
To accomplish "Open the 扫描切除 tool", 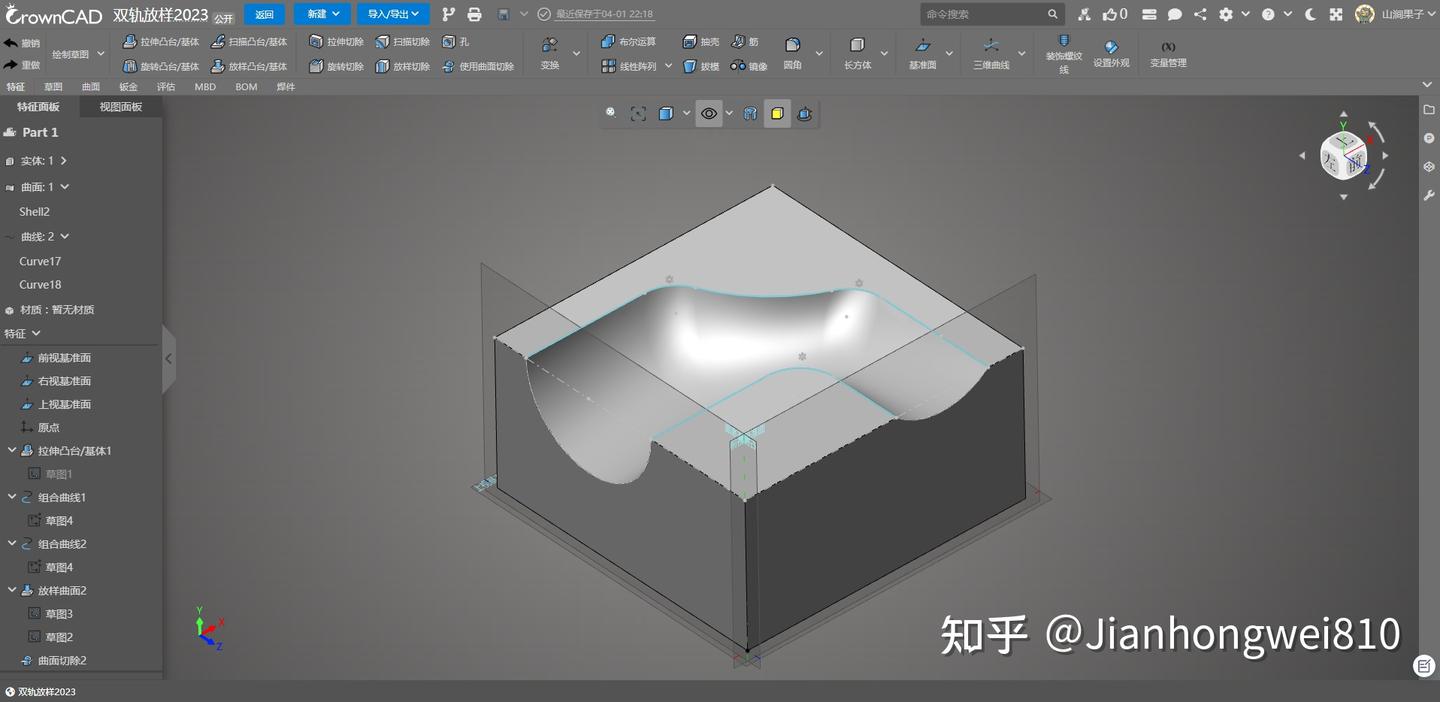I will tap(403, 41).
